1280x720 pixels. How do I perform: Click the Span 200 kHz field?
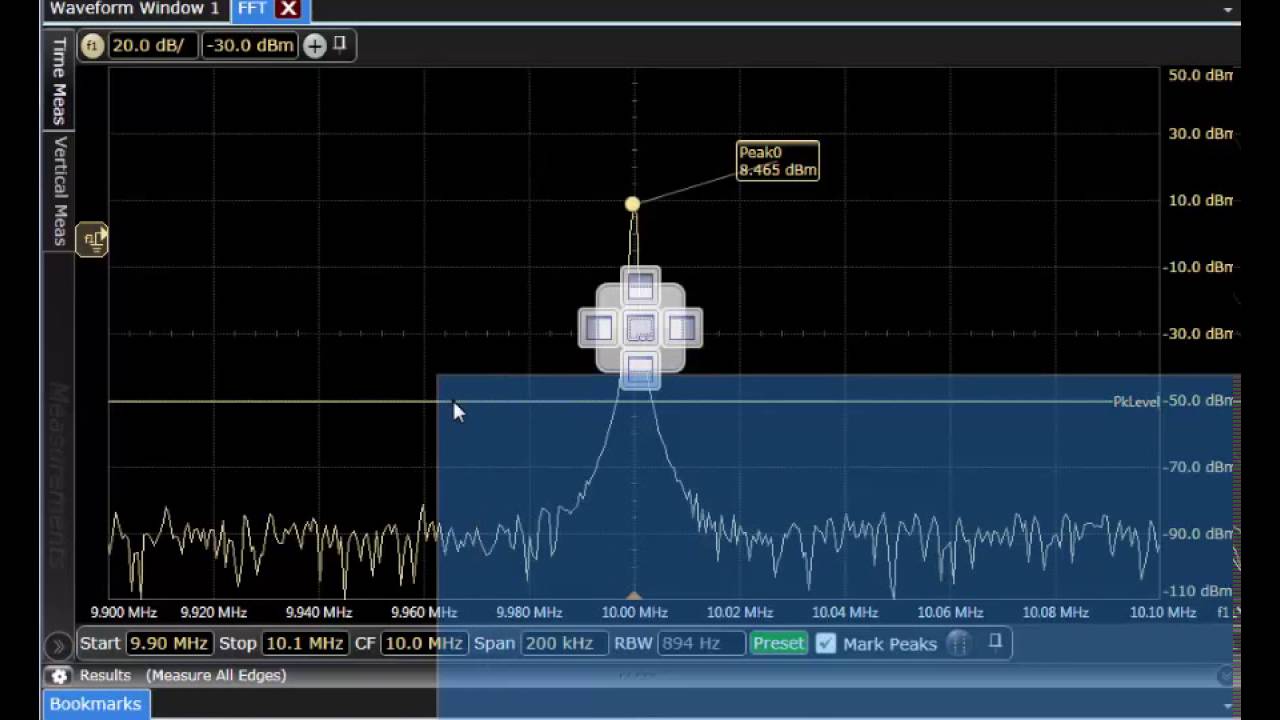563,643
